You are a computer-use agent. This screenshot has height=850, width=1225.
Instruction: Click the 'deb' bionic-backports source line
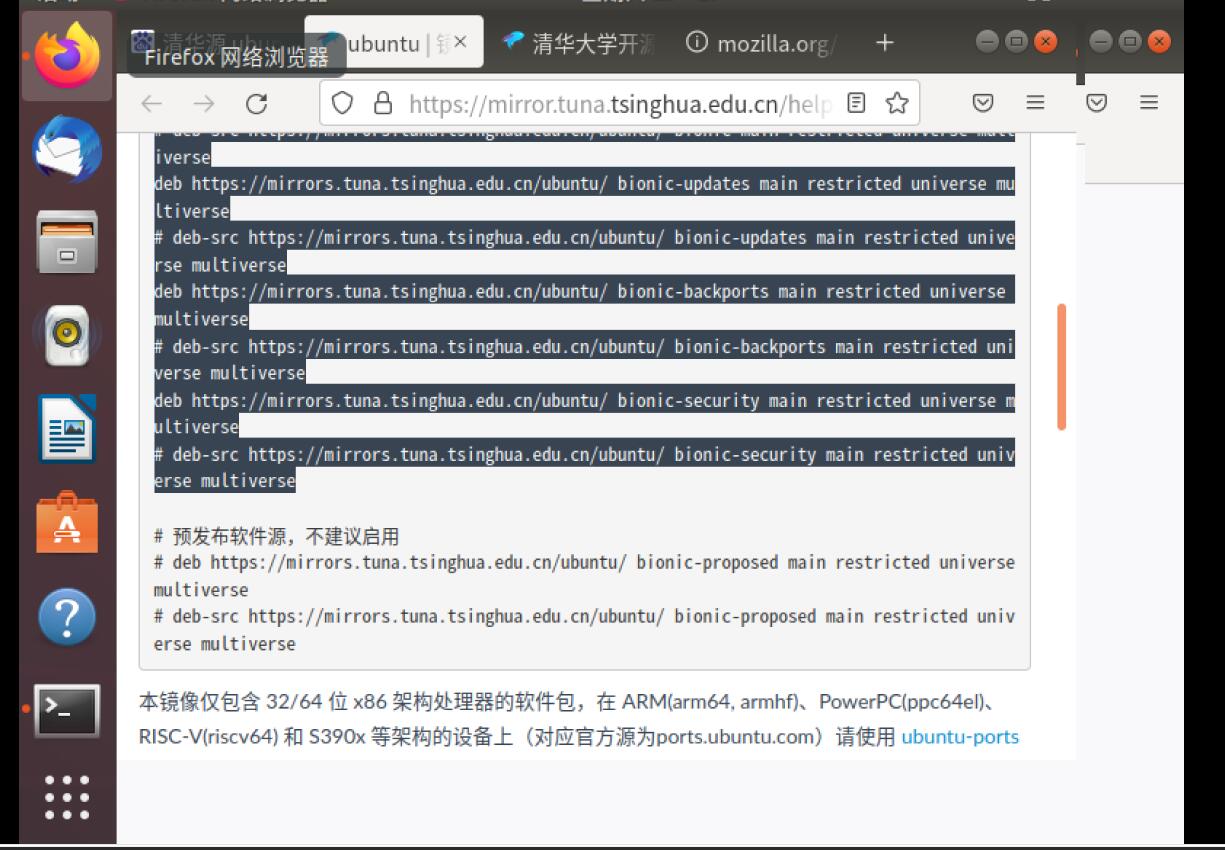pyautogui.click(x=584, y=305)
